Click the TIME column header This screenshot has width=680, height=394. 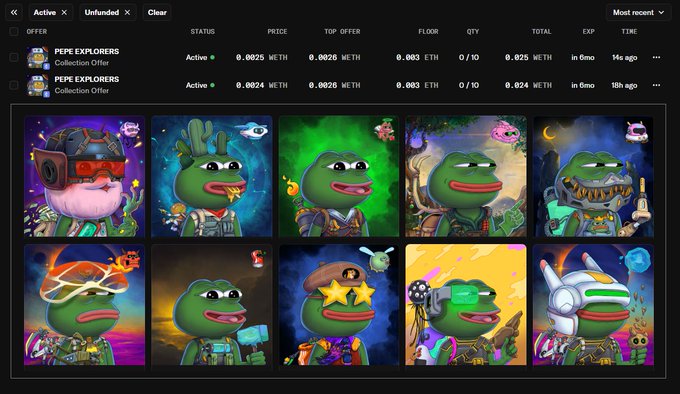coord(629,32)
